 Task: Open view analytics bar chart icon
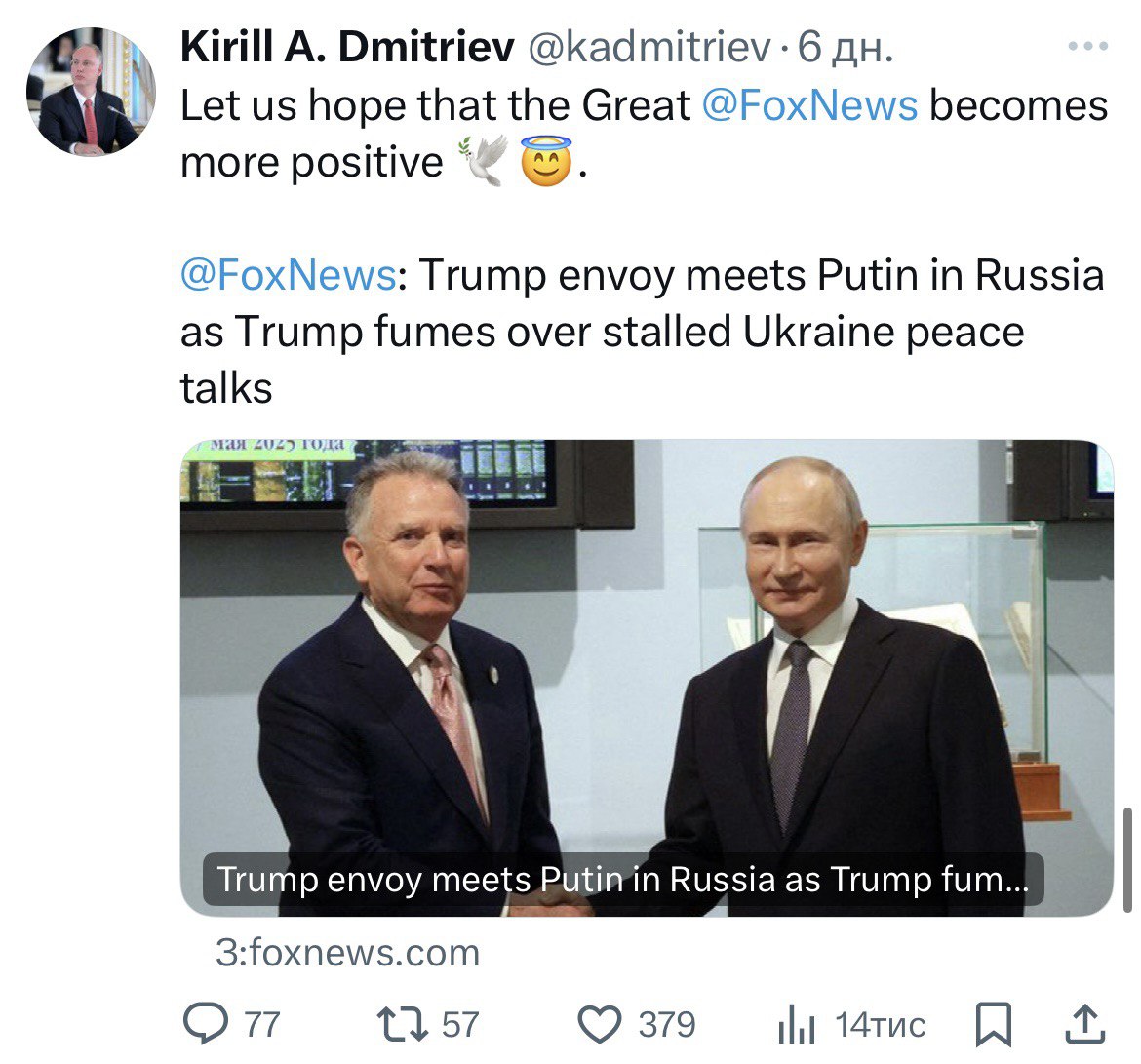(x=798, y=1024)
